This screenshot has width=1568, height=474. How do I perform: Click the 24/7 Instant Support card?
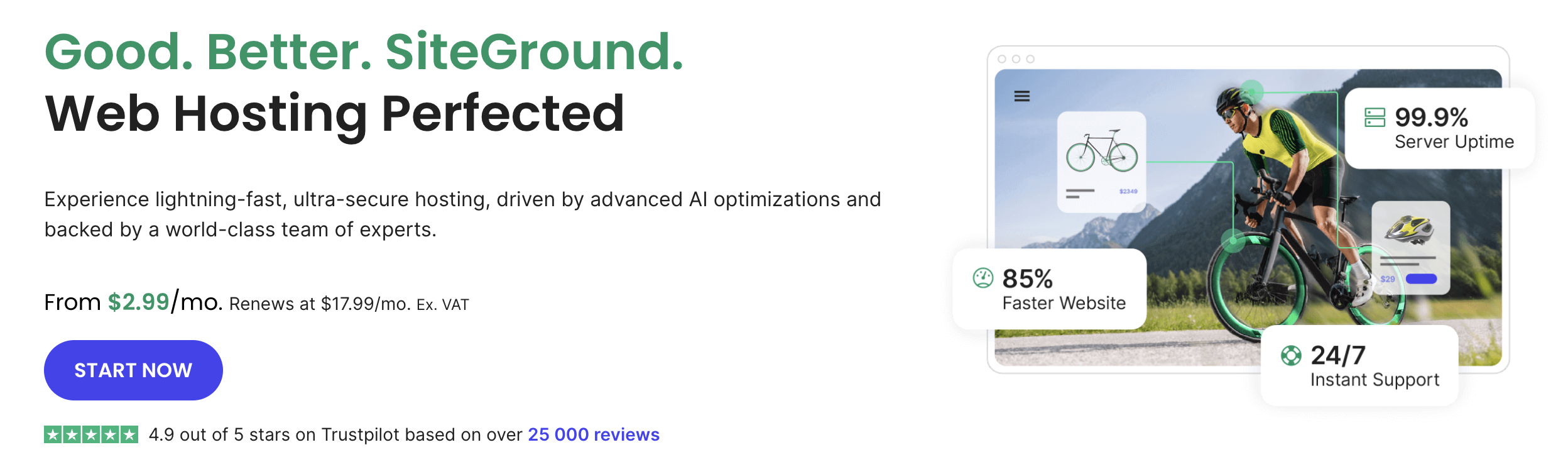(x=1359, y=366)
